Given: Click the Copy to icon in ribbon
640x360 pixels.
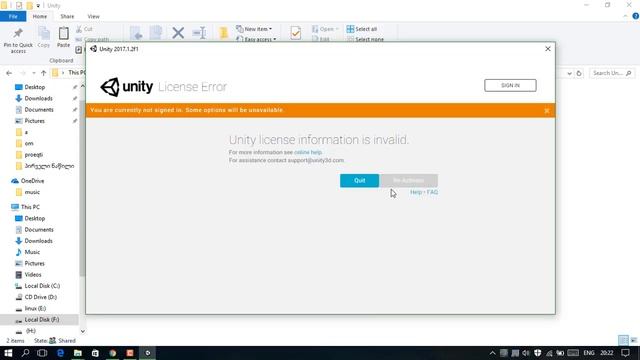Looking at the screenshot, I should pos(156,33).
